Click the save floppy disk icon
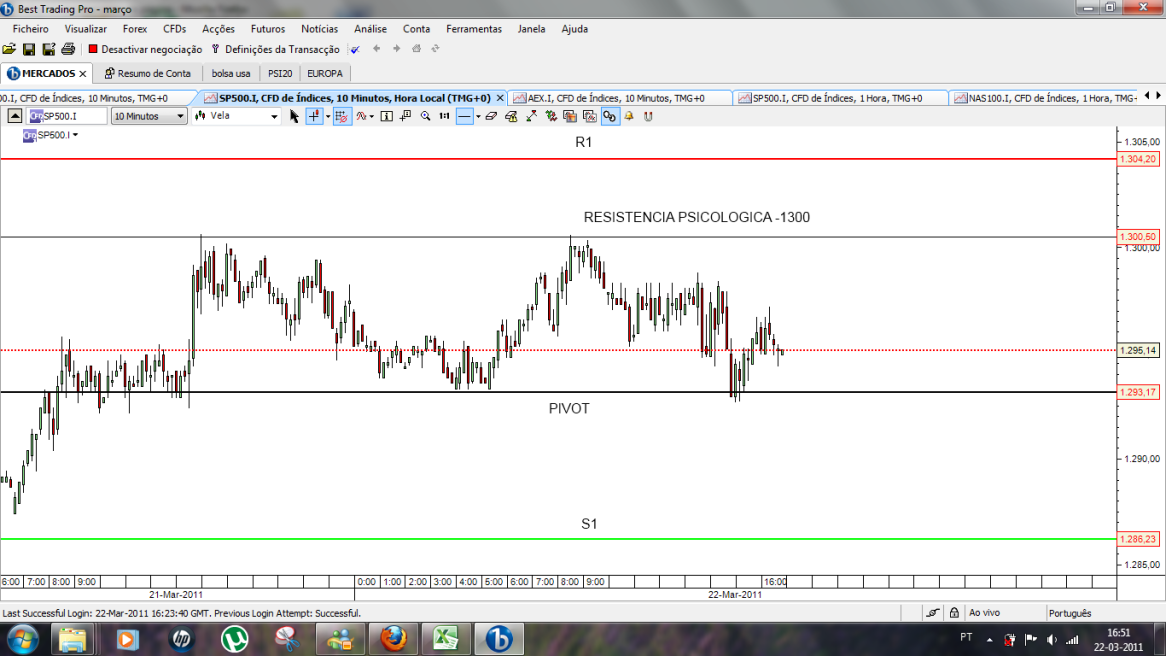1166x656 pixels. tap(29, 49)
